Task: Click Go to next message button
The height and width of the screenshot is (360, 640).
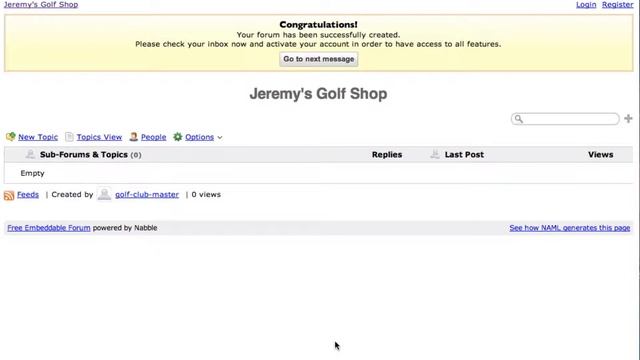Action: pos(319,59)
